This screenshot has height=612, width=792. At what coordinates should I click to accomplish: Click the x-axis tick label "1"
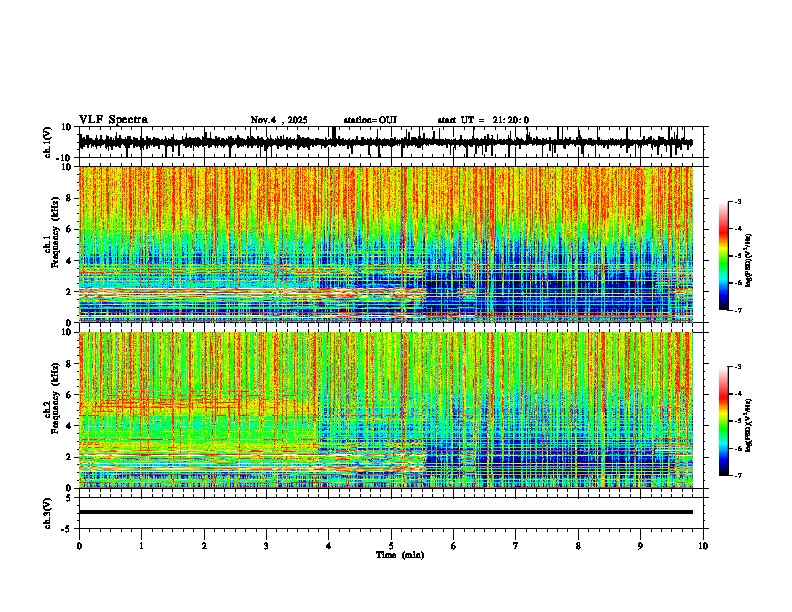click(141, 546)
